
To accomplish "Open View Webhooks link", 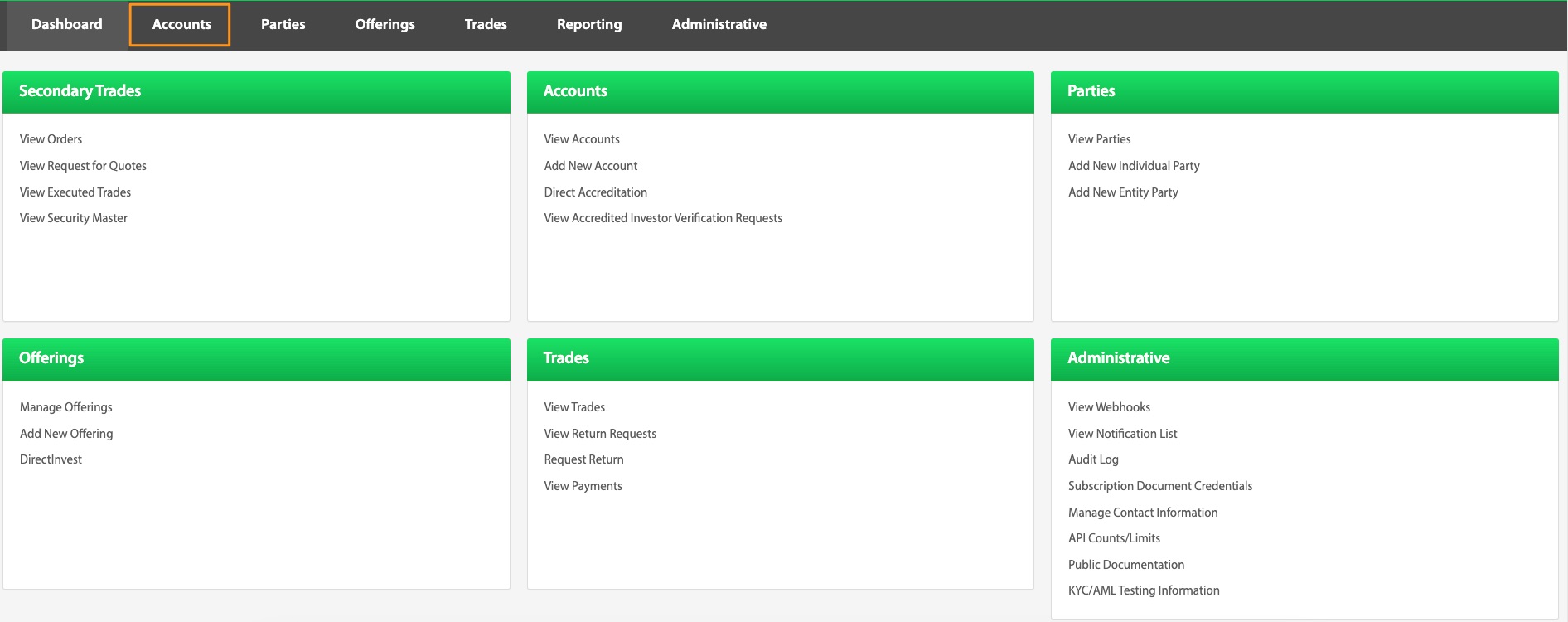I will [1109, 407].
